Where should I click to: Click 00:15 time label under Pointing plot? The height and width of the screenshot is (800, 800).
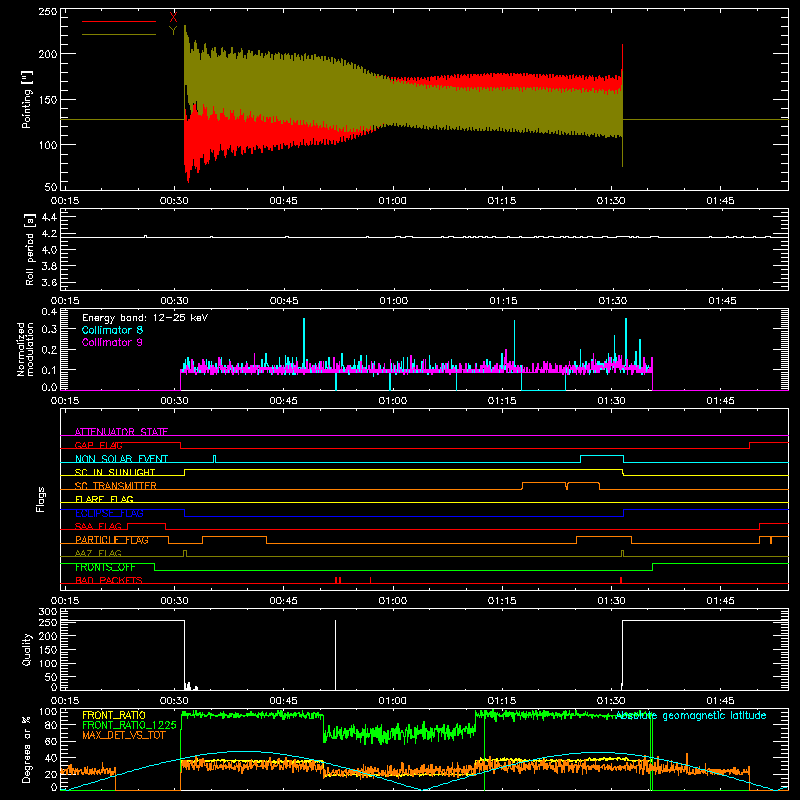65,201
